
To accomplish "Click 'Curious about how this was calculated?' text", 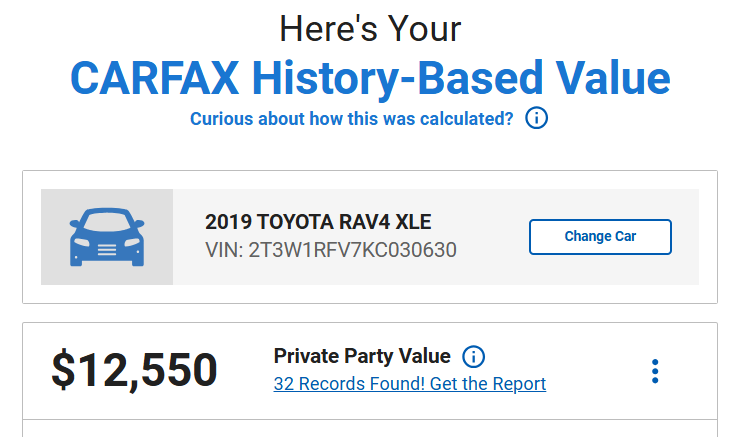I will point(352,119).
